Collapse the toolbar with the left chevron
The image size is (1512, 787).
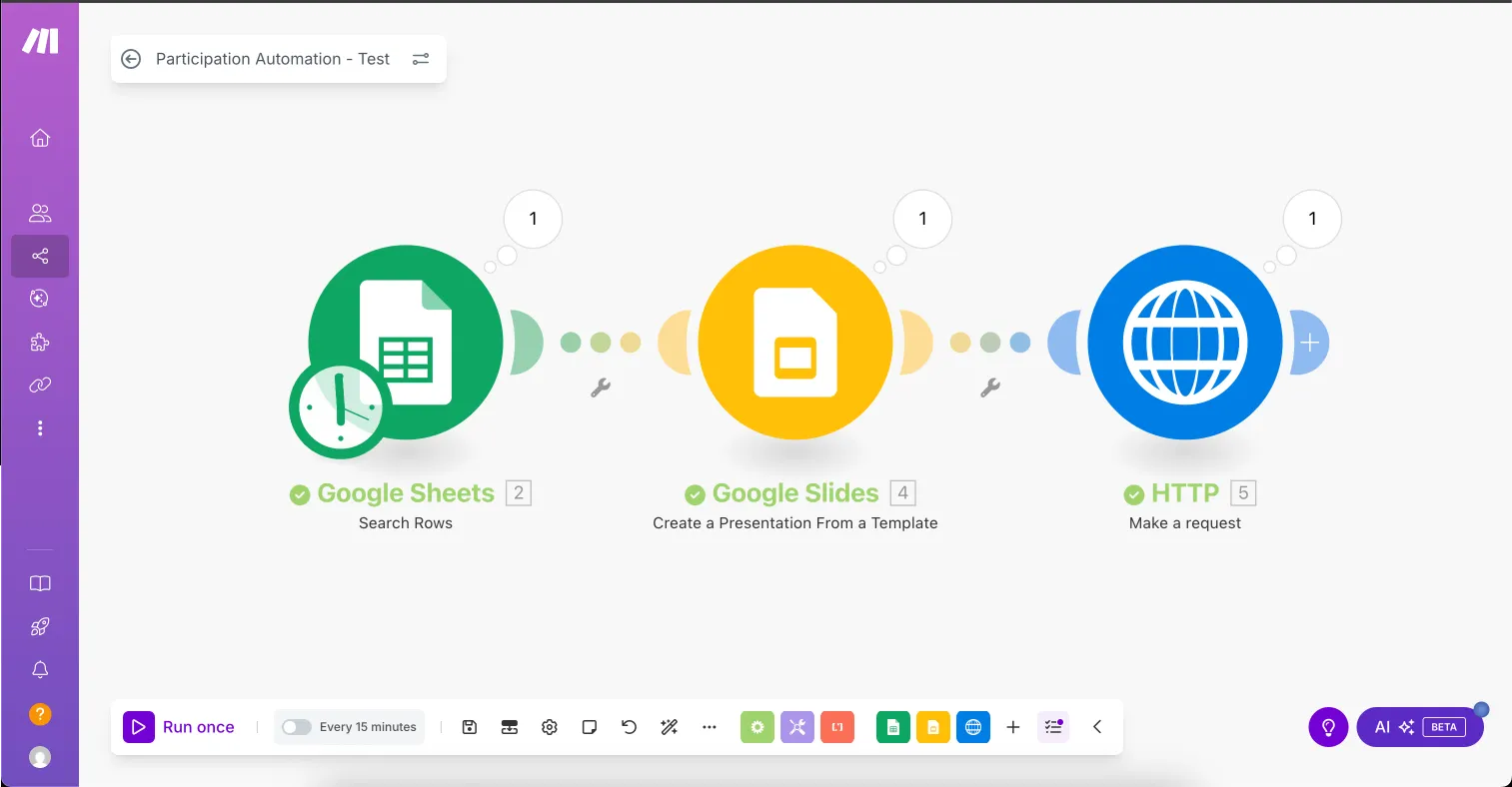tap(1097, 727)
